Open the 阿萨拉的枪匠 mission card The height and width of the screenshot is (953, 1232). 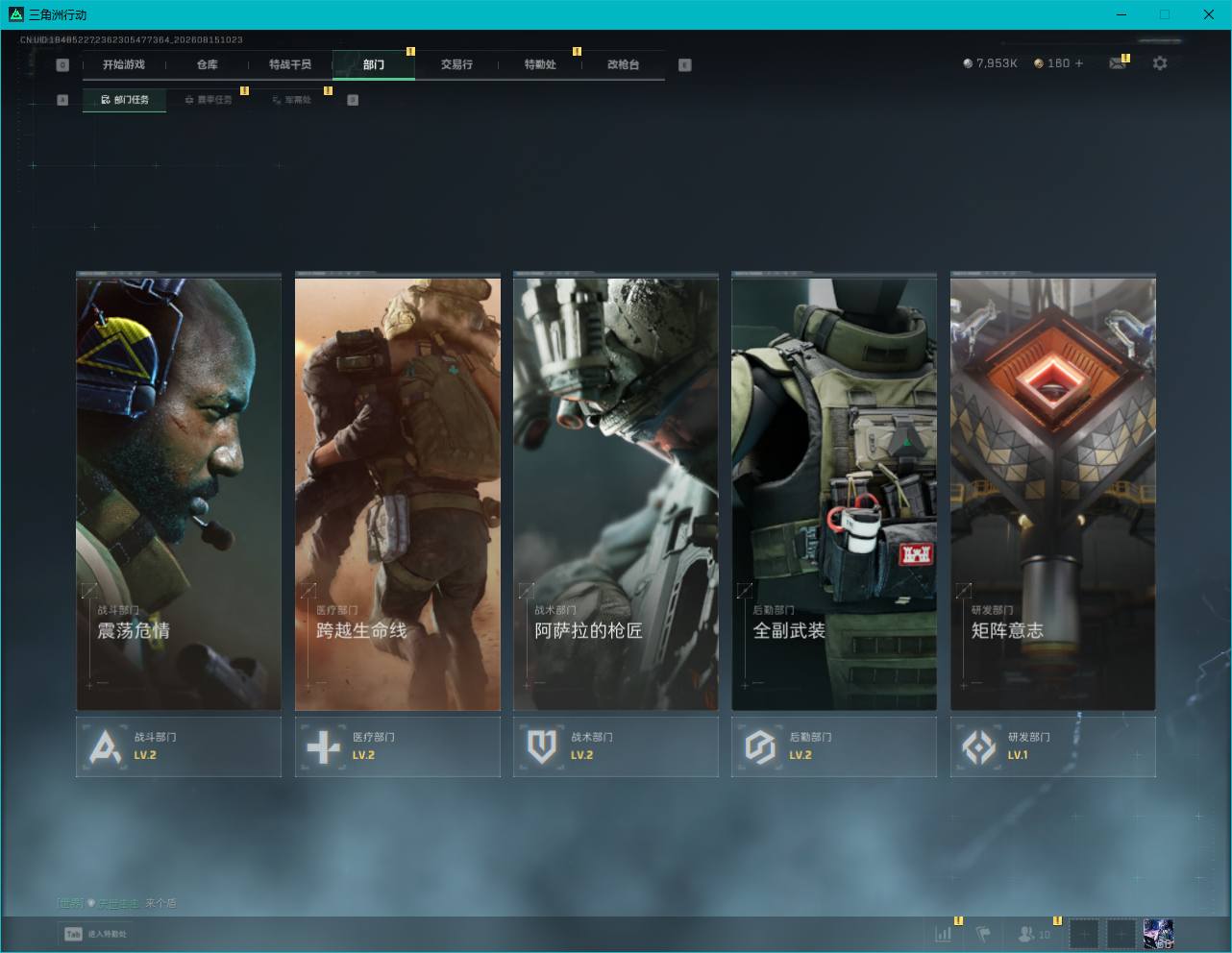coord(616,494)
